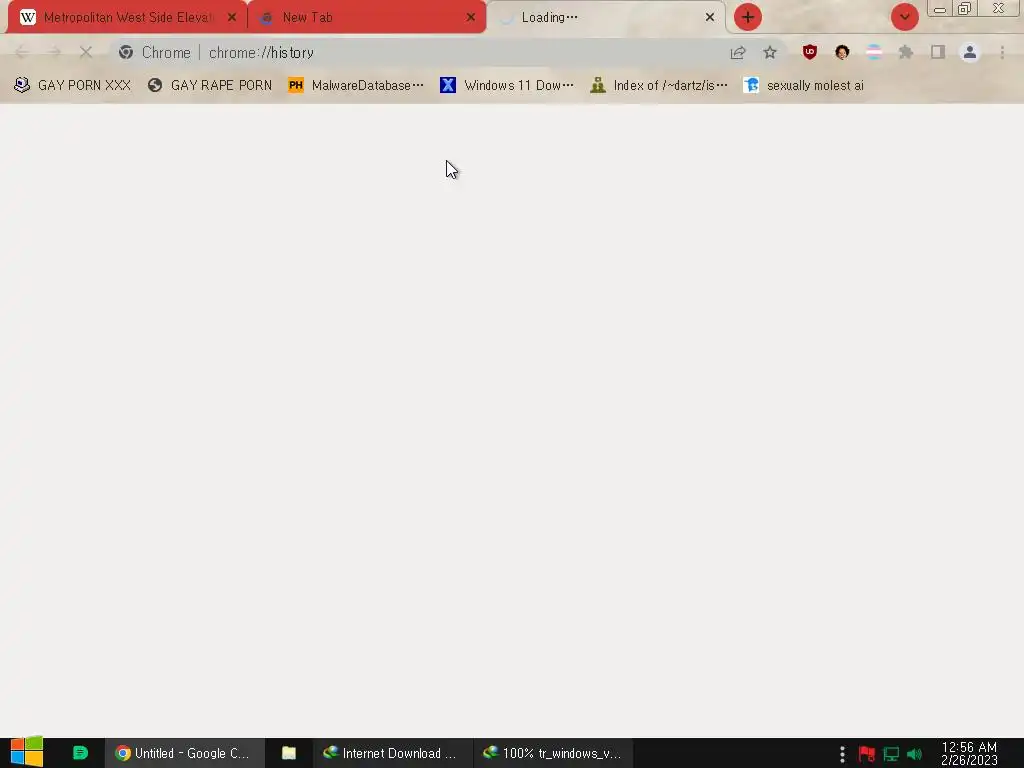Toggle the Chrome side panel

pyautogui.click(x=938, y=52)
